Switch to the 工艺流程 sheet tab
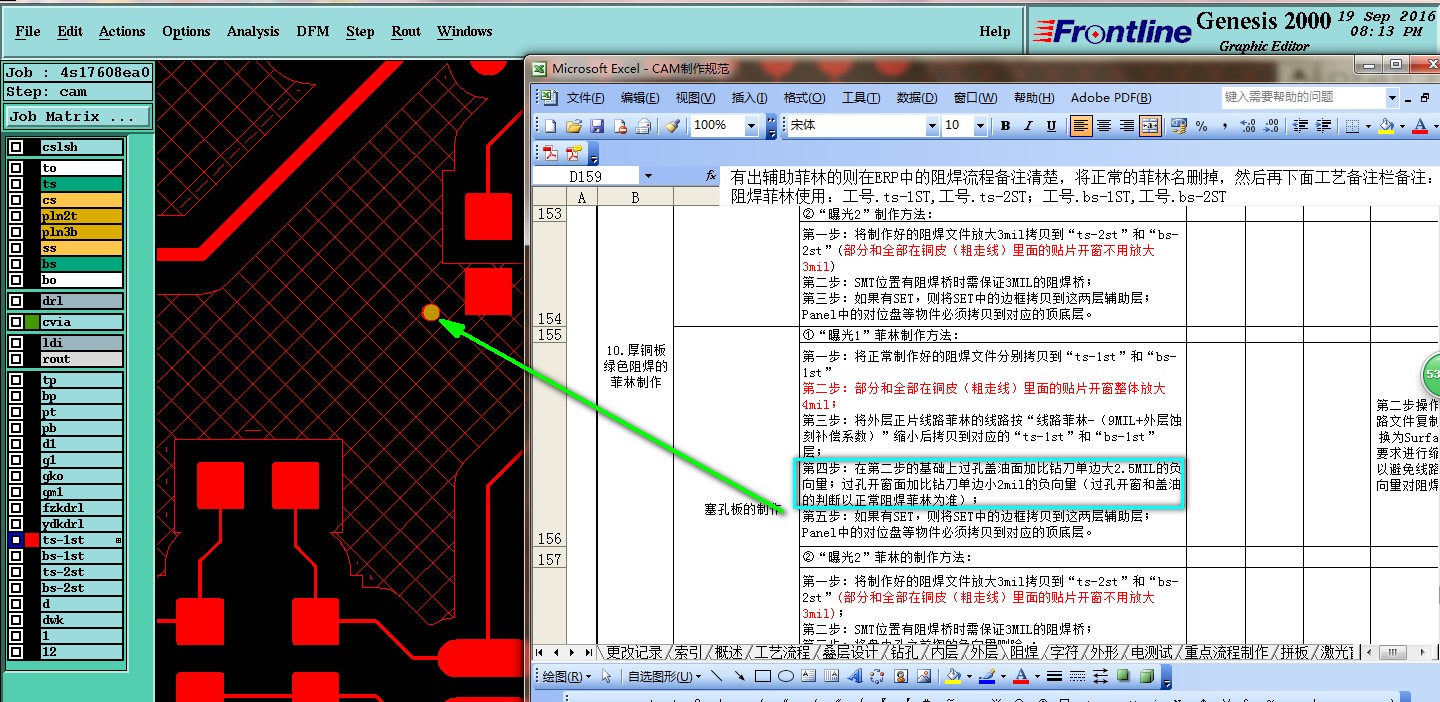The image size is (1440, 702). pos(783,652)
